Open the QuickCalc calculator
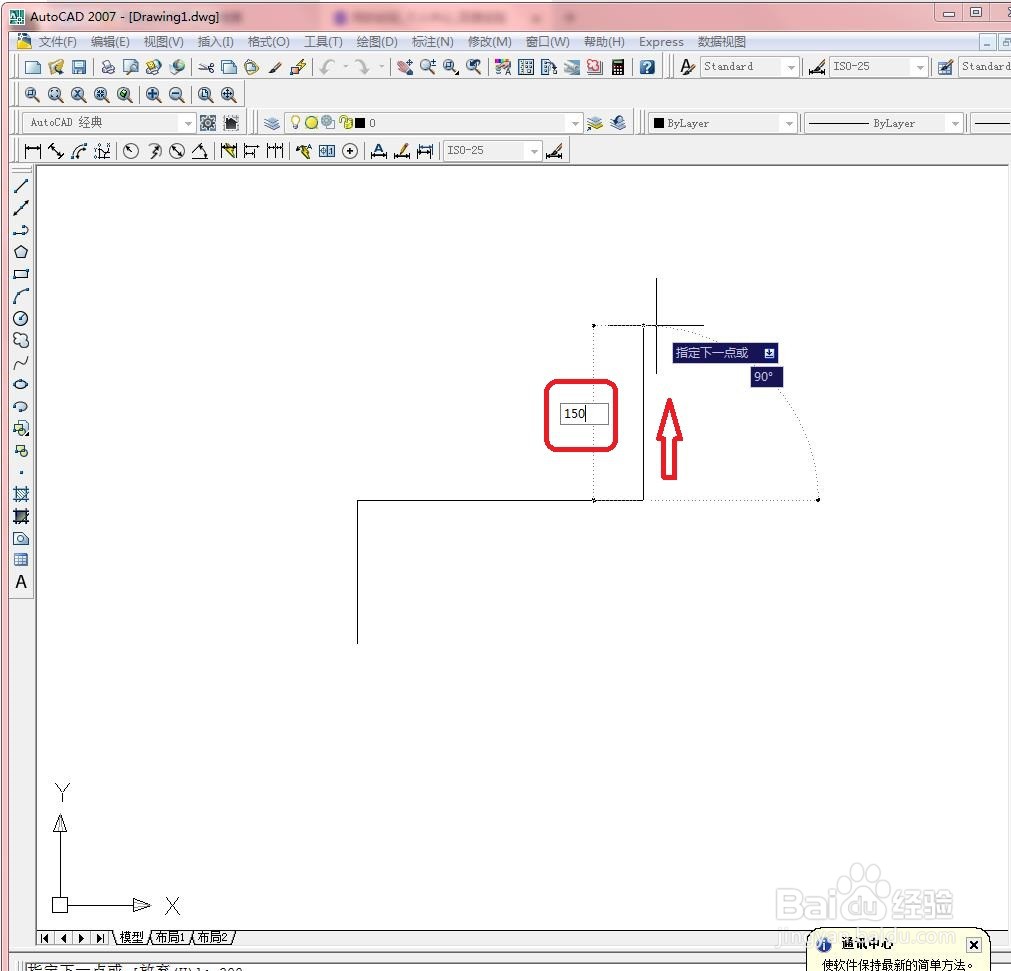Viewport: 1011px width, 971px height. (618, 67)
